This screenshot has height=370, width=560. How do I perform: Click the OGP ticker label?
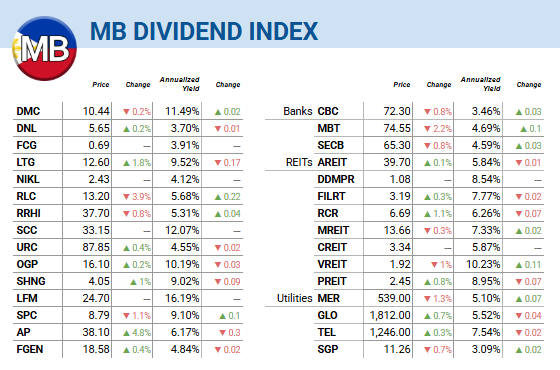(27, 265)
